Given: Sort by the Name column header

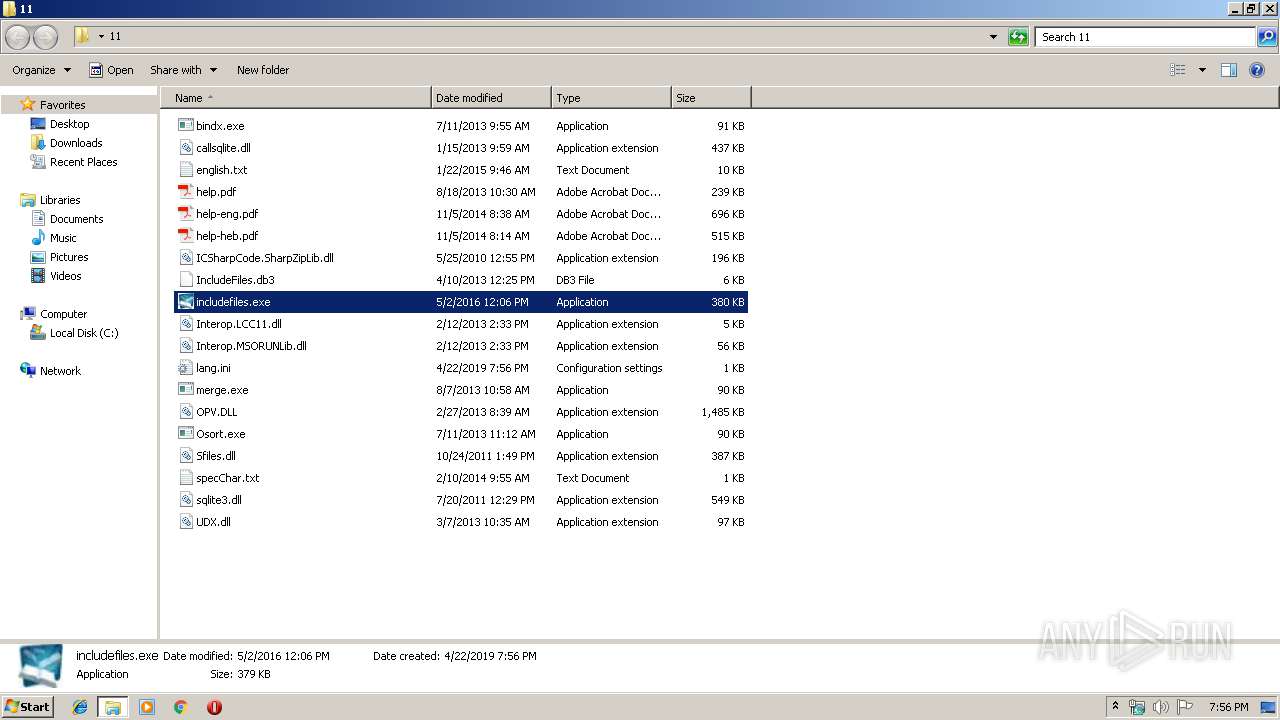Looking at the screenshot, I should pos(295,98).
